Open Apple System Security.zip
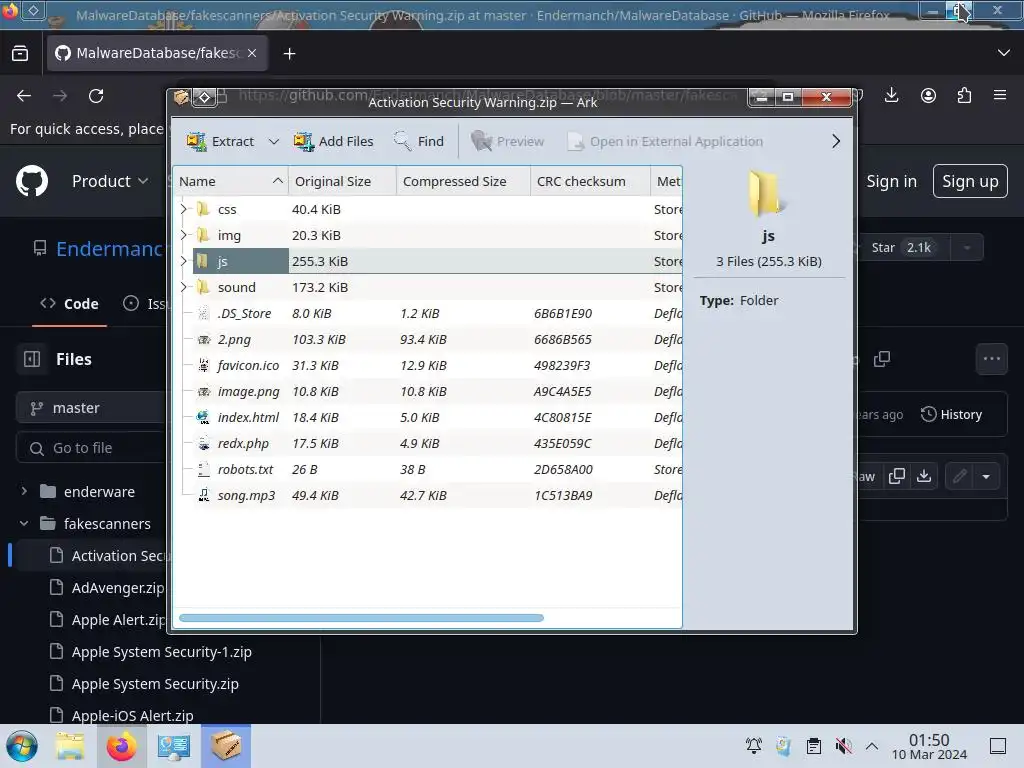The height and width of the screenshot is (768, 1024). (155, 684)
